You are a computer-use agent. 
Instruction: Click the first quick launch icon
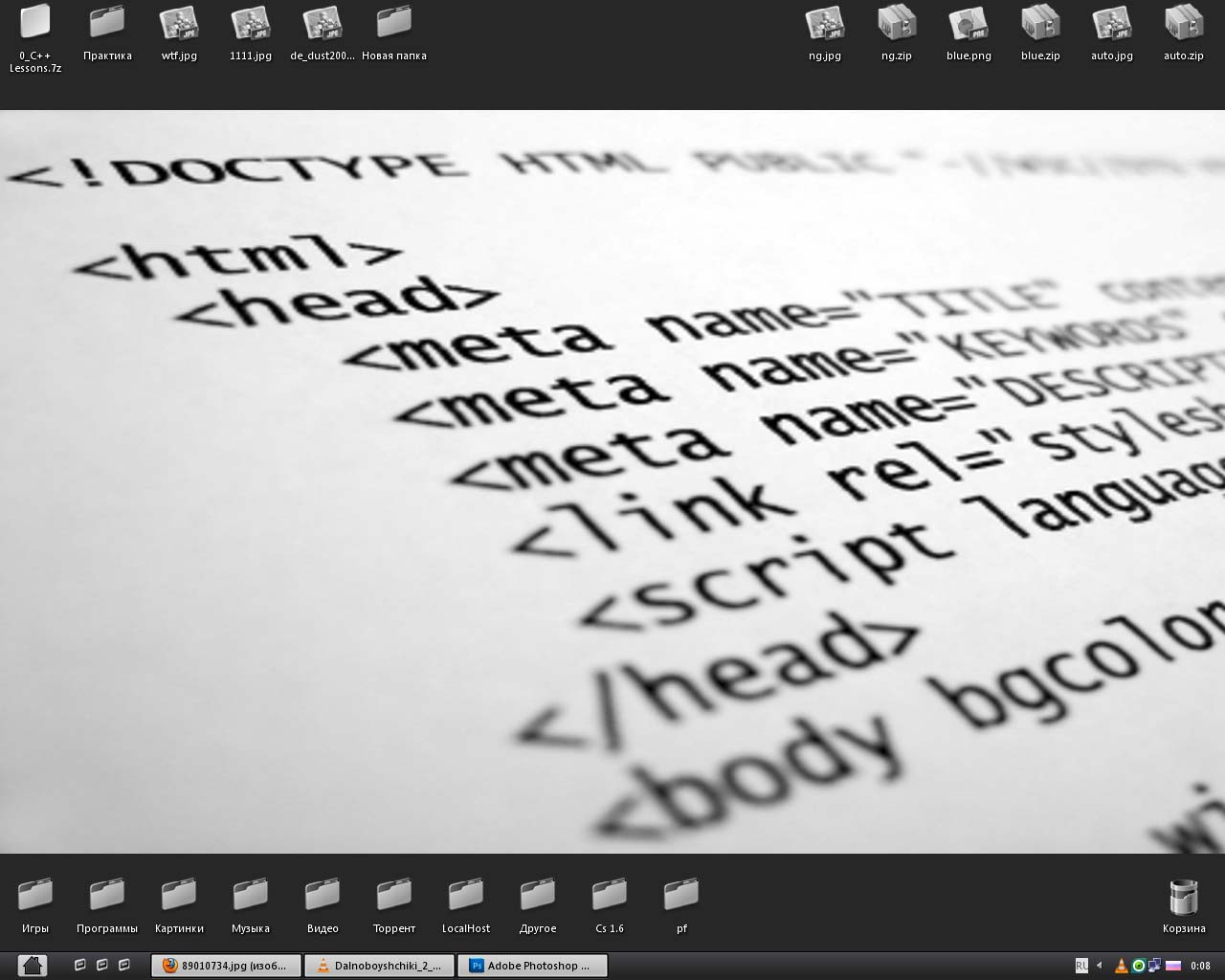tap(80, 965)
